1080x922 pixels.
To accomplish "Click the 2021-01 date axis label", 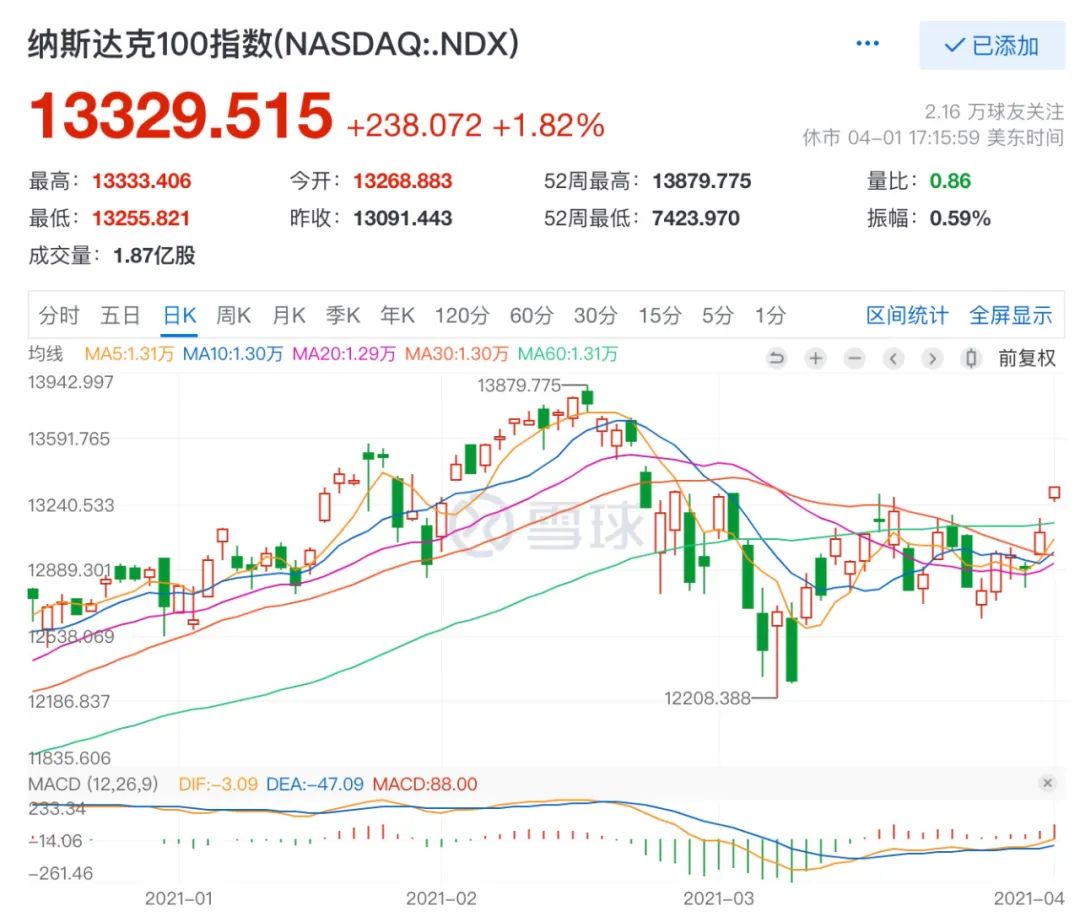I will (x=178, y=898).
